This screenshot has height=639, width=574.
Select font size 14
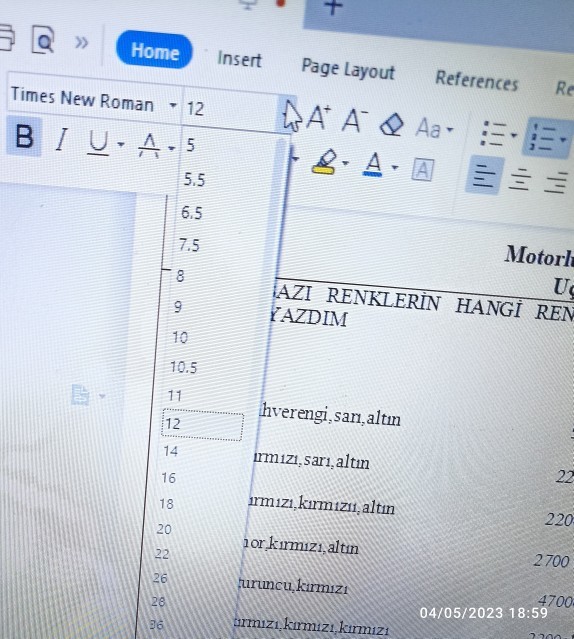pyautogui.click(x=171, y=451)
